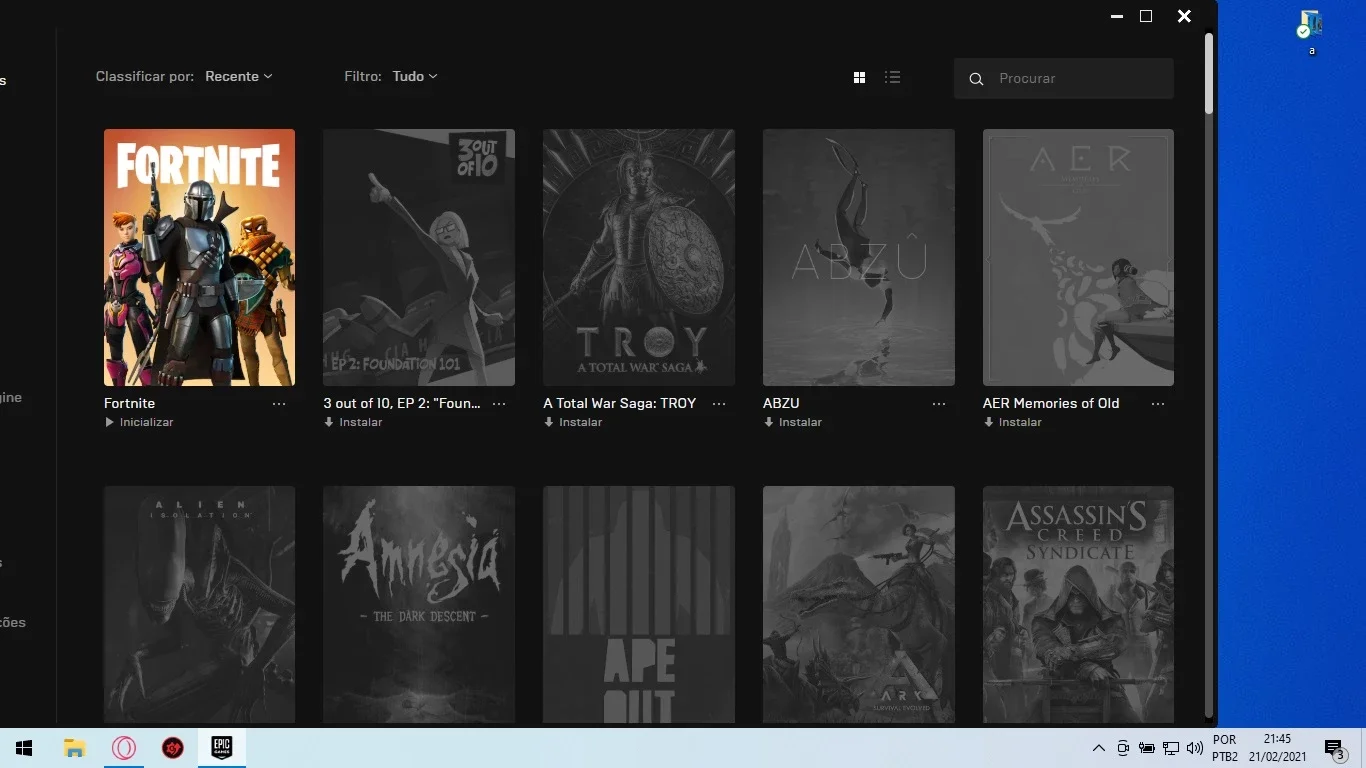Image resolution: width=1366 pixels, height=768 pixels.
Task: Click the POR PTB2 language indicator
Action: (1225, 748)
